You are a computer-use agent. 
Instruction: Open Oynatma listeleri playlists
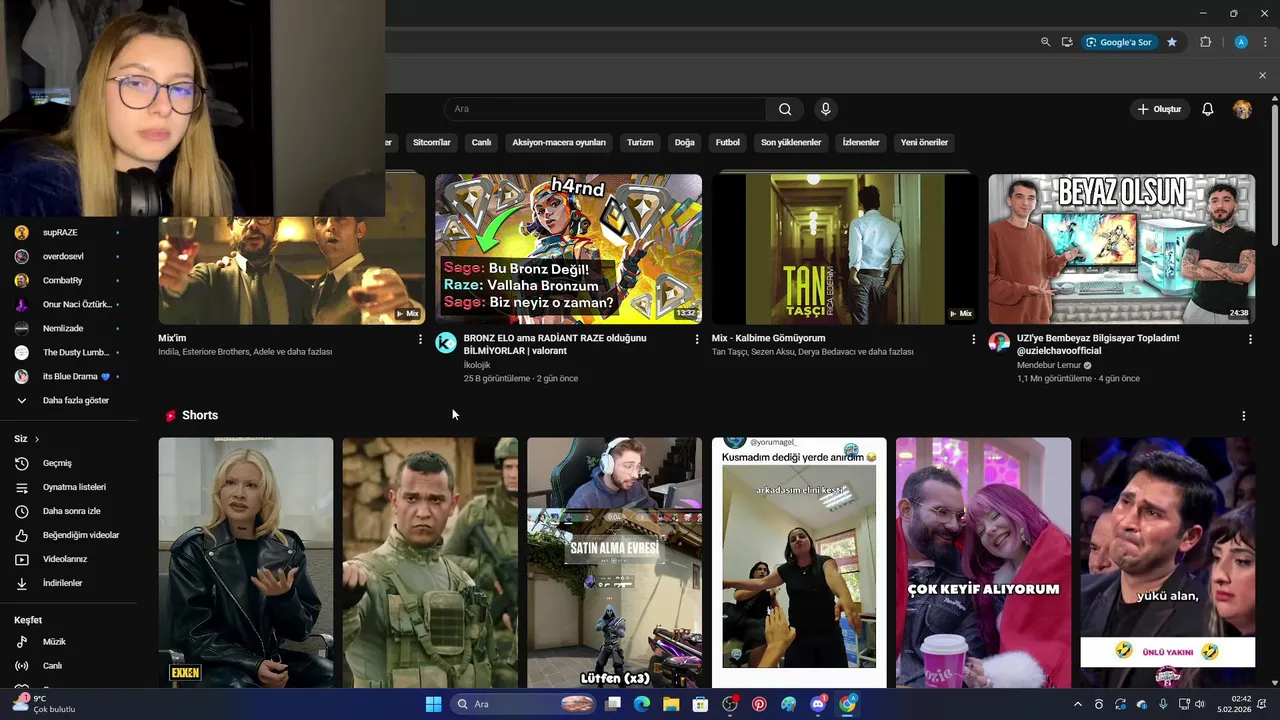tap(68, 487)
